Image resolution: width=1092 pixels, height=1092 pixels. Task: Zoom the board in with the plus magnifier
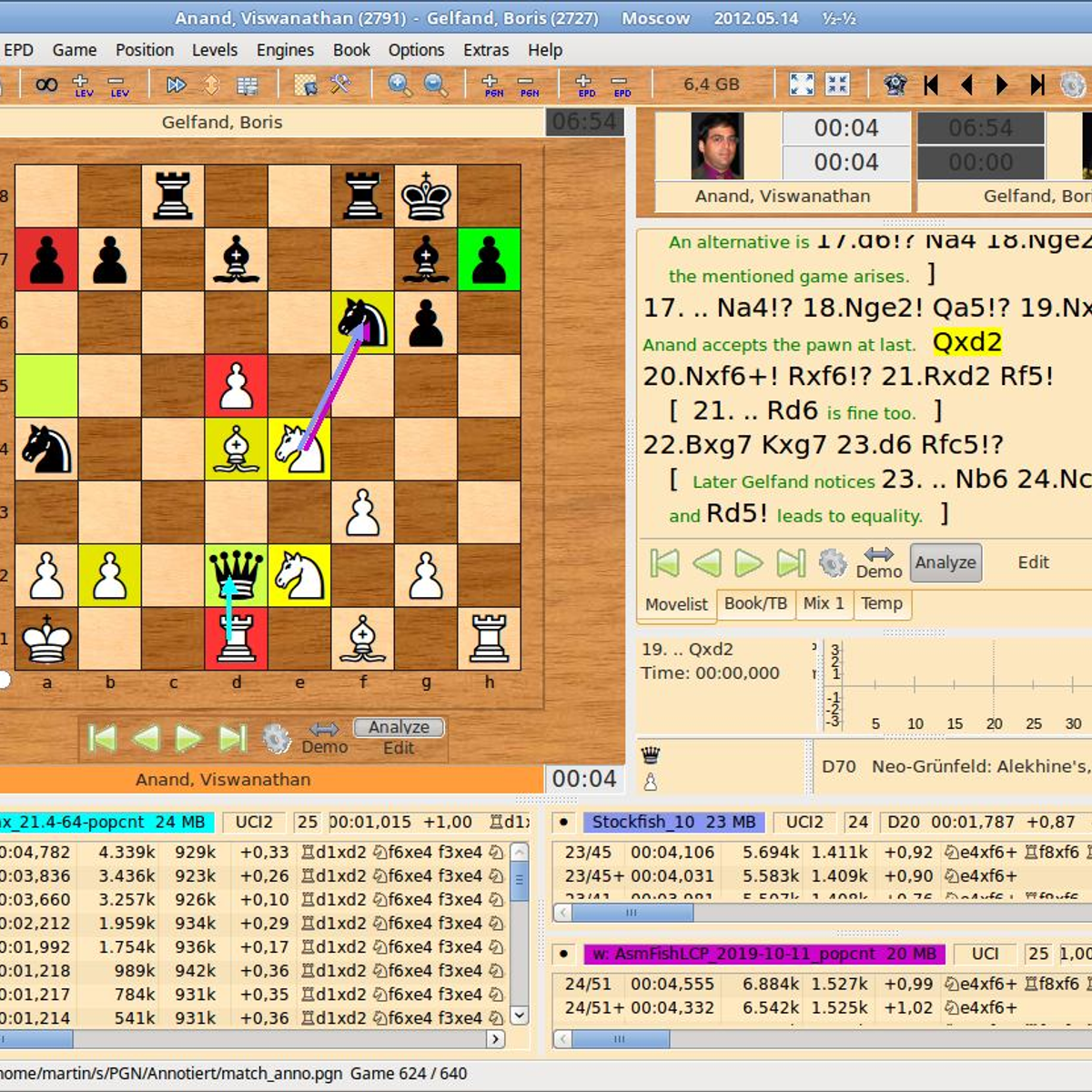point(399,85)
